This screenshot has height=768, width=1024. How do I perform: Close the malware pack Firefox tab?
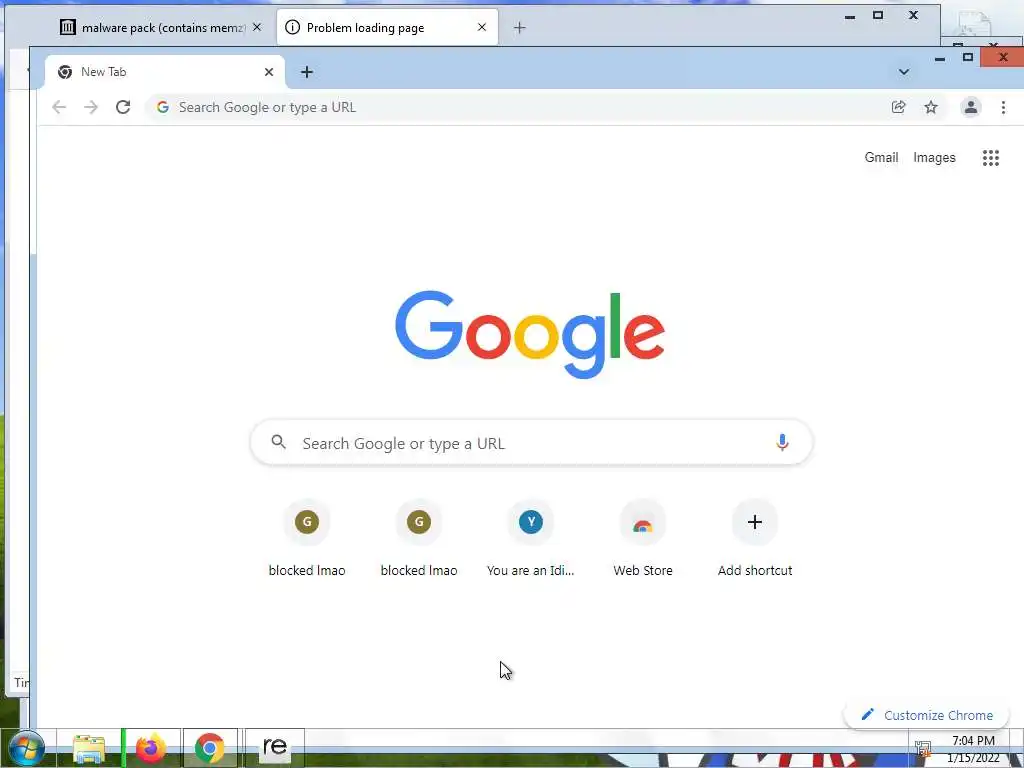pos(257,27)
